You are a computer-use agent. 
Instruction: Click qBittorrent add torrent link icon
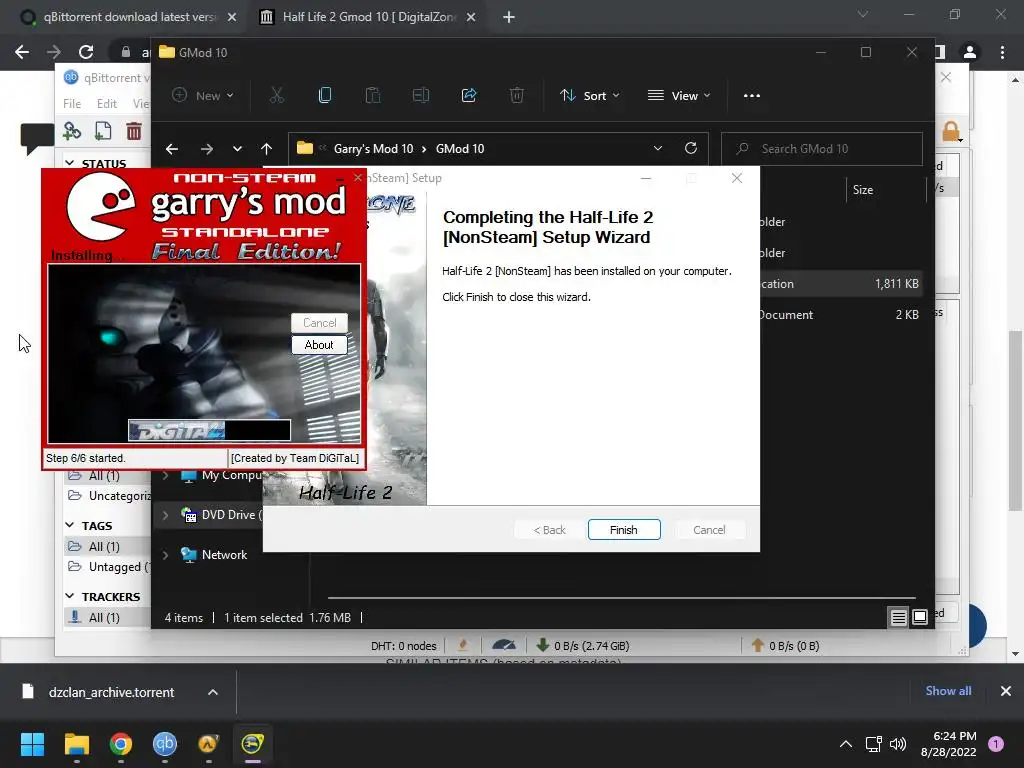click(72, 131)
